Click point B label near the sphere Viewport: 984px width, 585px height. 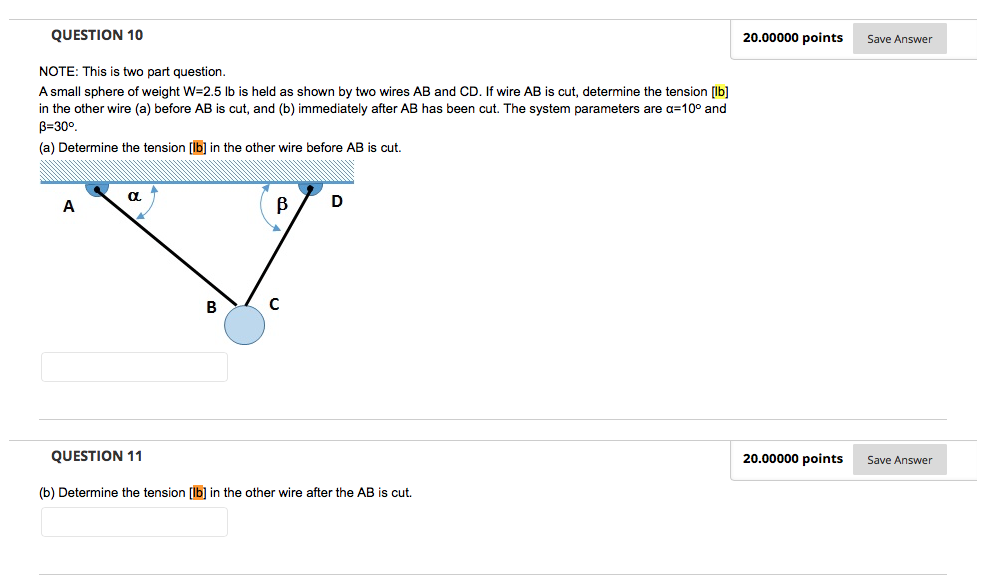pyautogui.click(x=211, y=308)
